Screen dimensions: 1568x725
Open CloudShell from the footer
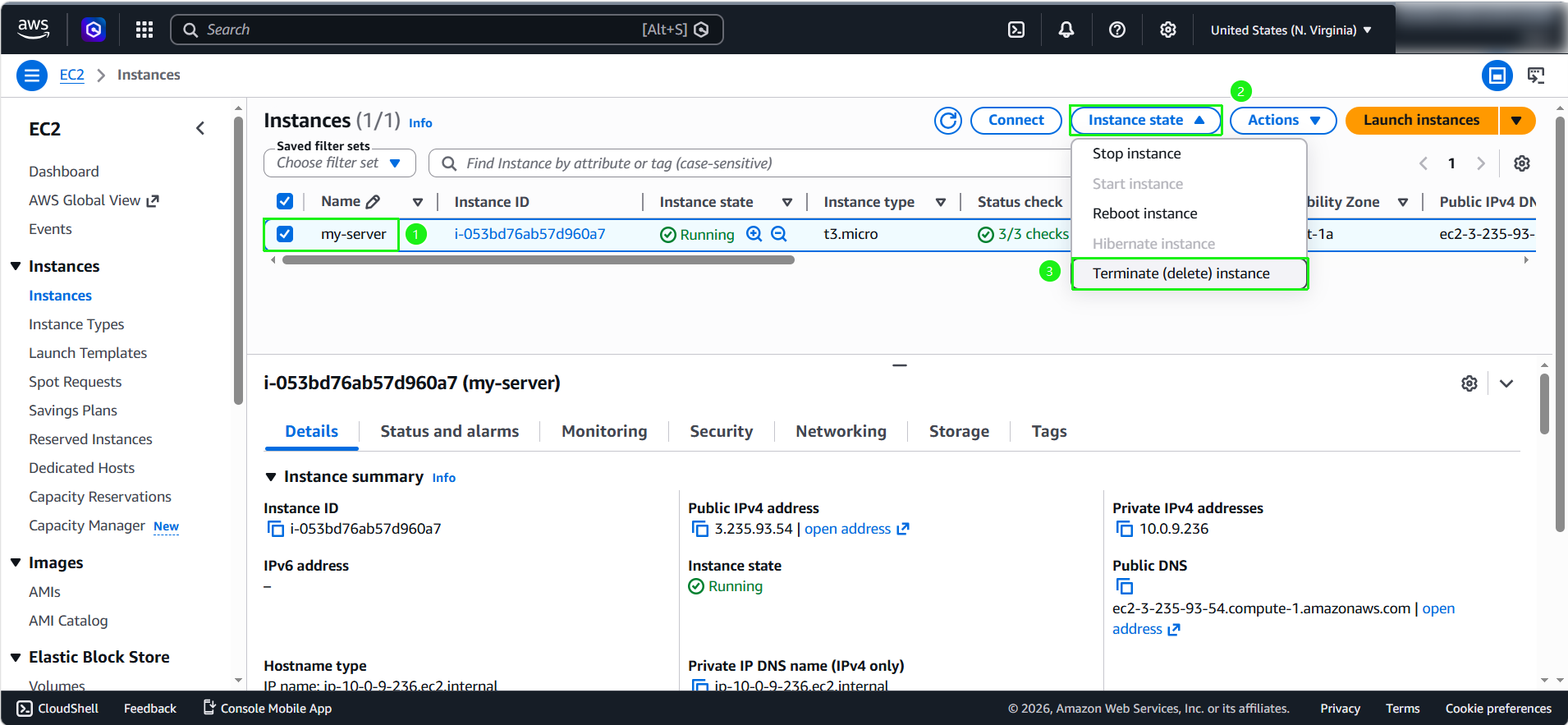(x=57, y=709)
